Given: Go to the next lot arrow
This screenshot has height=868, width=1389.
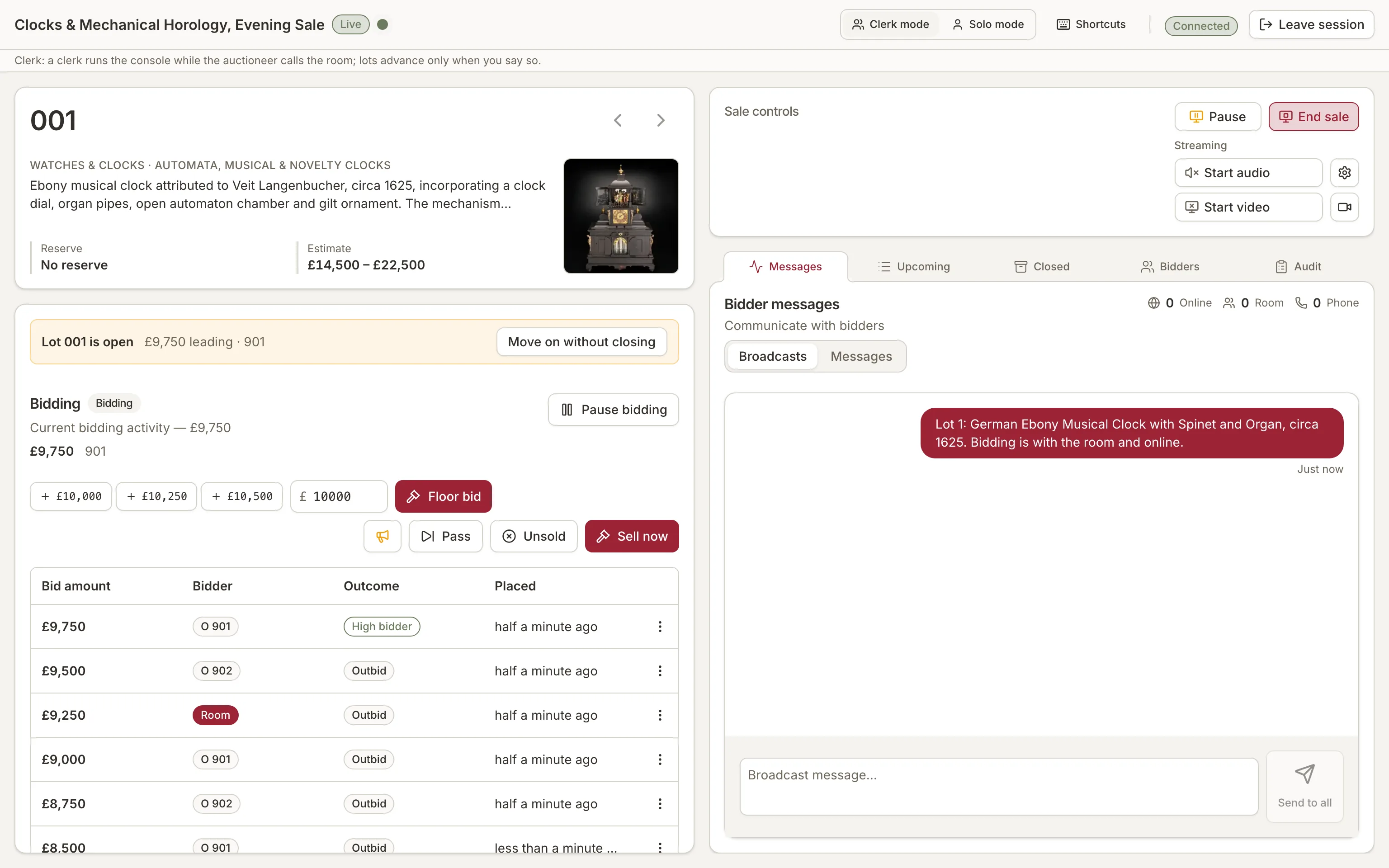Looking at the screenshot, I should tap(661, 121).
